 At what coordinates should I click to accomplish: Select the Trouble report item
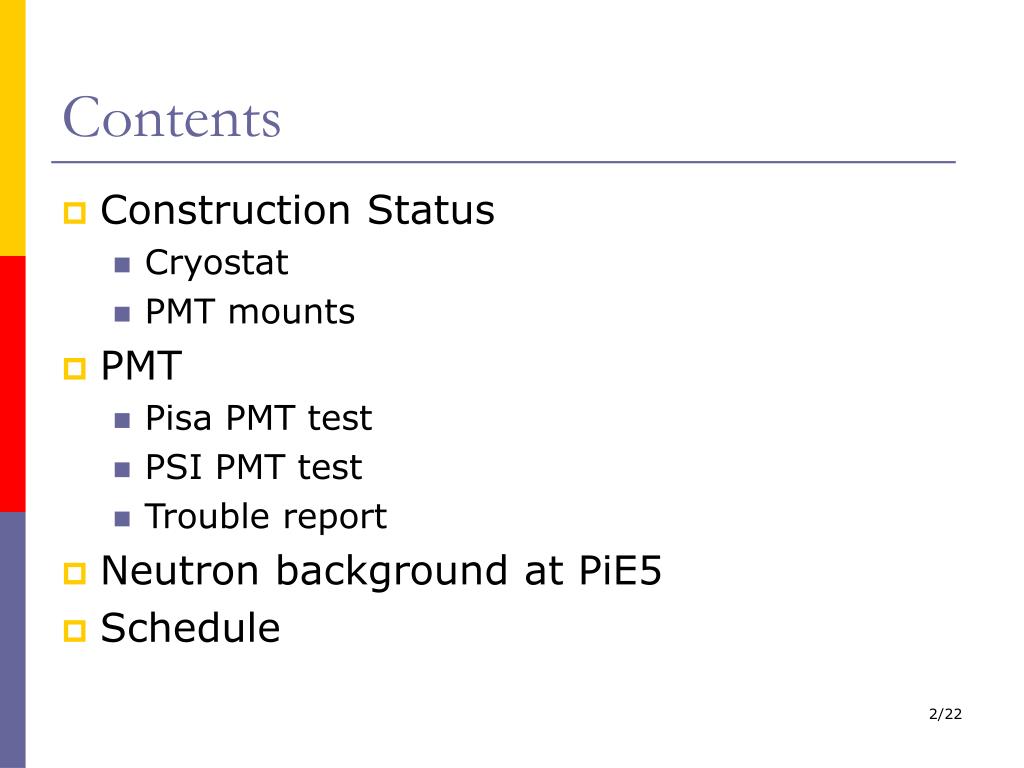click(266, 517)
